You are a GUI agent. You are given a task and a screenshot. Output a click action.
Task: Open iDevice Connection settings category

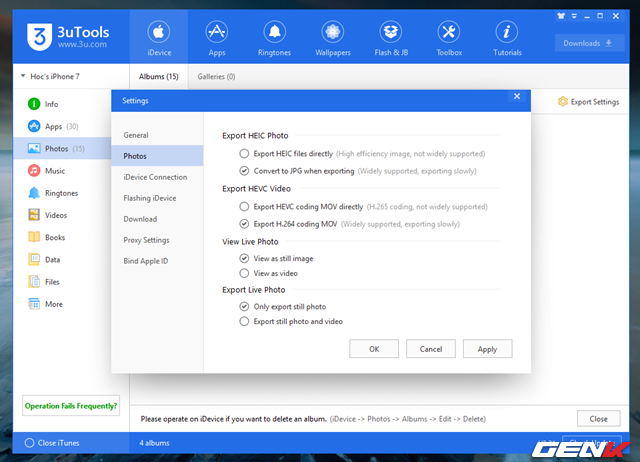click(x=157, y=177)
